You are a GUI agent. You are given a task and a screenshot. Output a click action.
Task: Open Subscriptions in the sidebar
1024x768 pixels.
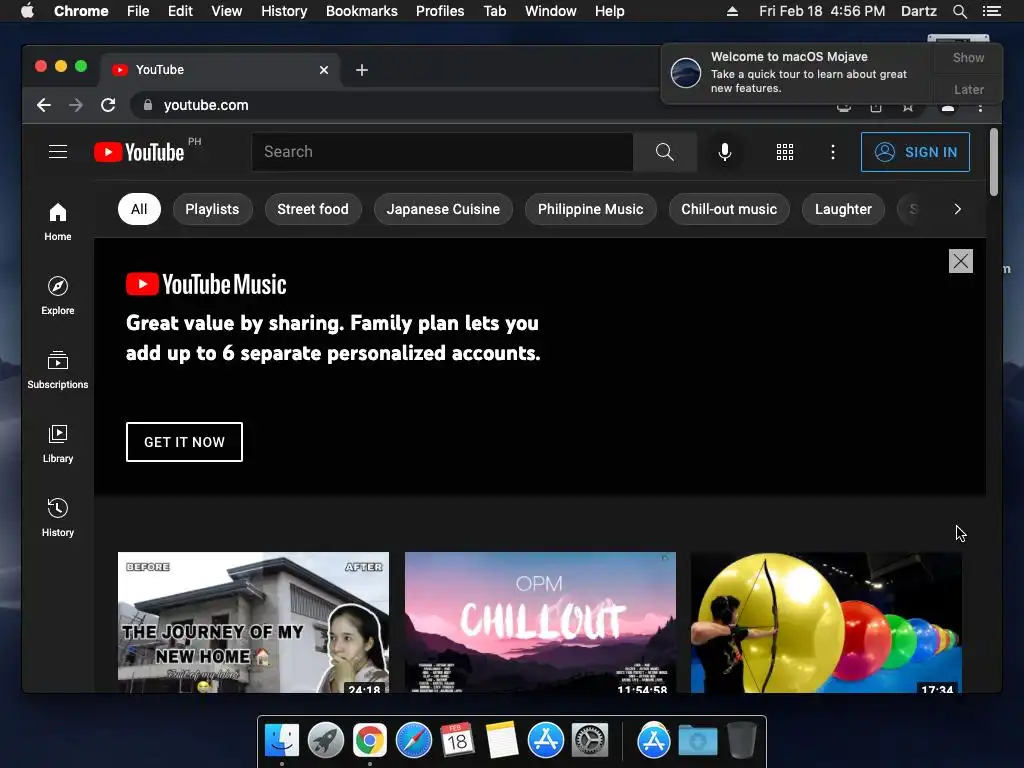coord(57,370)
